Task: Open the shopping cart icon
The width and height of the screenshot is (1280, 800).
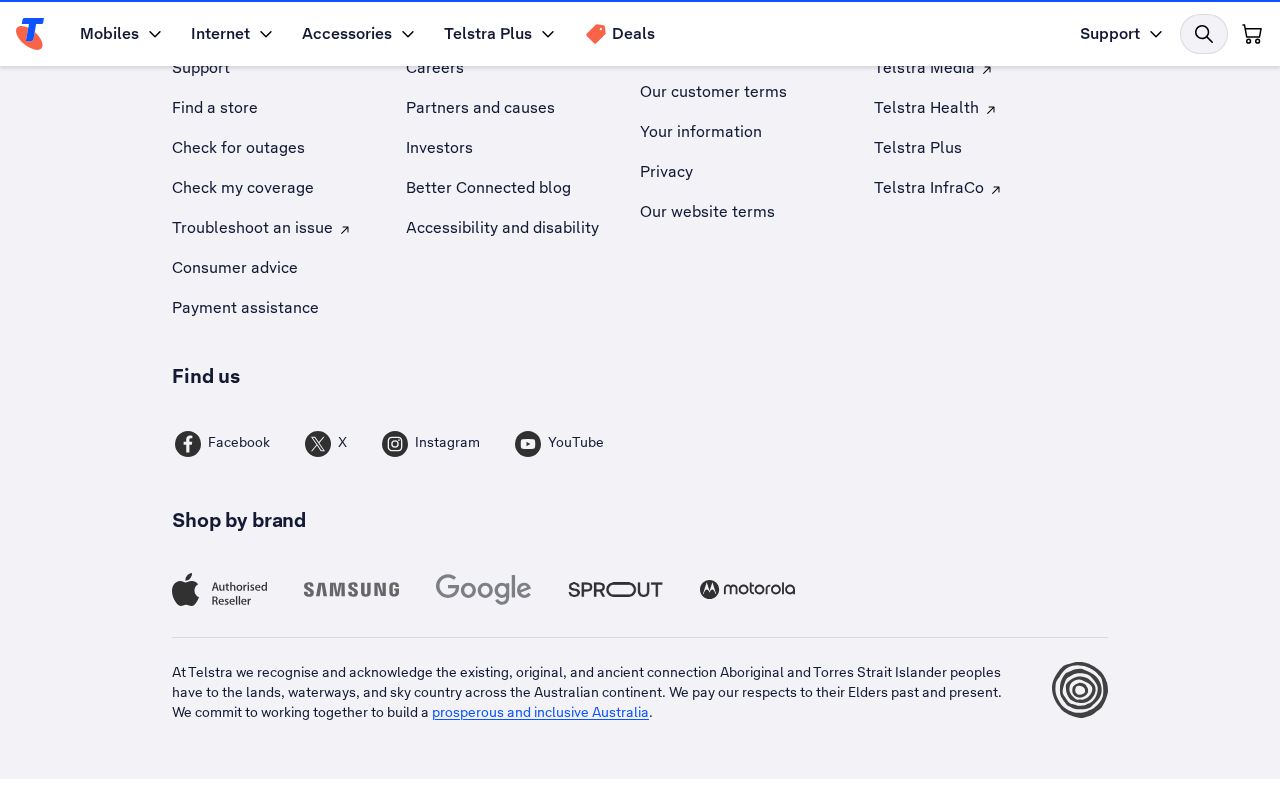Action: pyautogui.click(x=1252, y=34)
